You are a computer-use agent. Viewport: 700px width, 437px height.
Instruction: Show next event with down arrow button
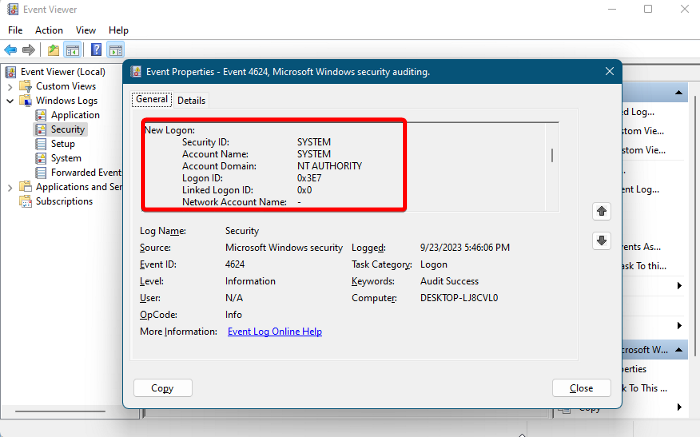pos(601,241)
